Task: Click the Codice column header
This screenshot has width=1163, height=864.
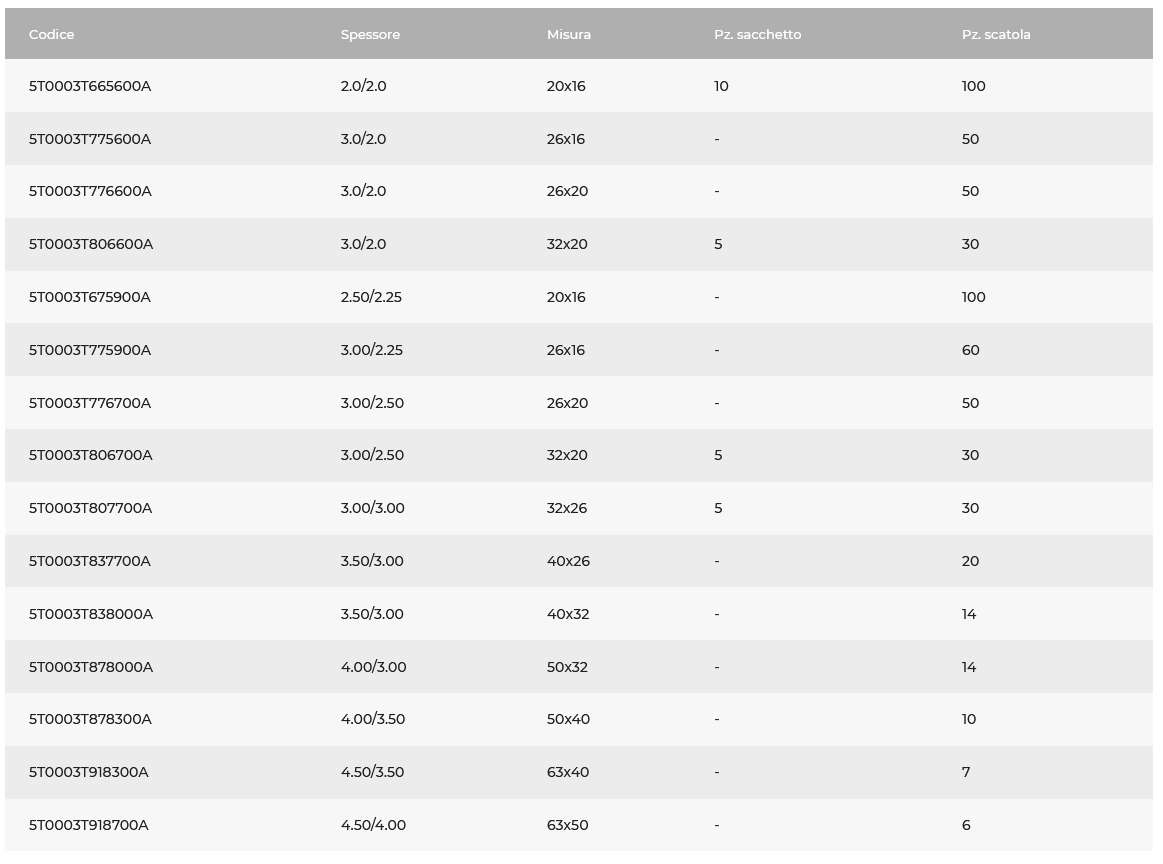Action: point(51,34)
